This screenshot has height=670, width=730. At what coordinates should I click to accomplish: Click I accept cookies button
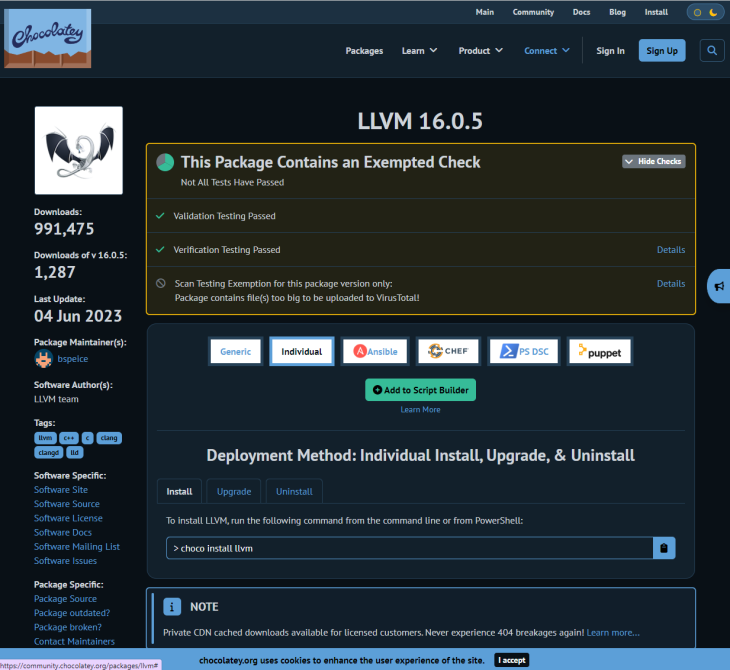coord(512,660)
